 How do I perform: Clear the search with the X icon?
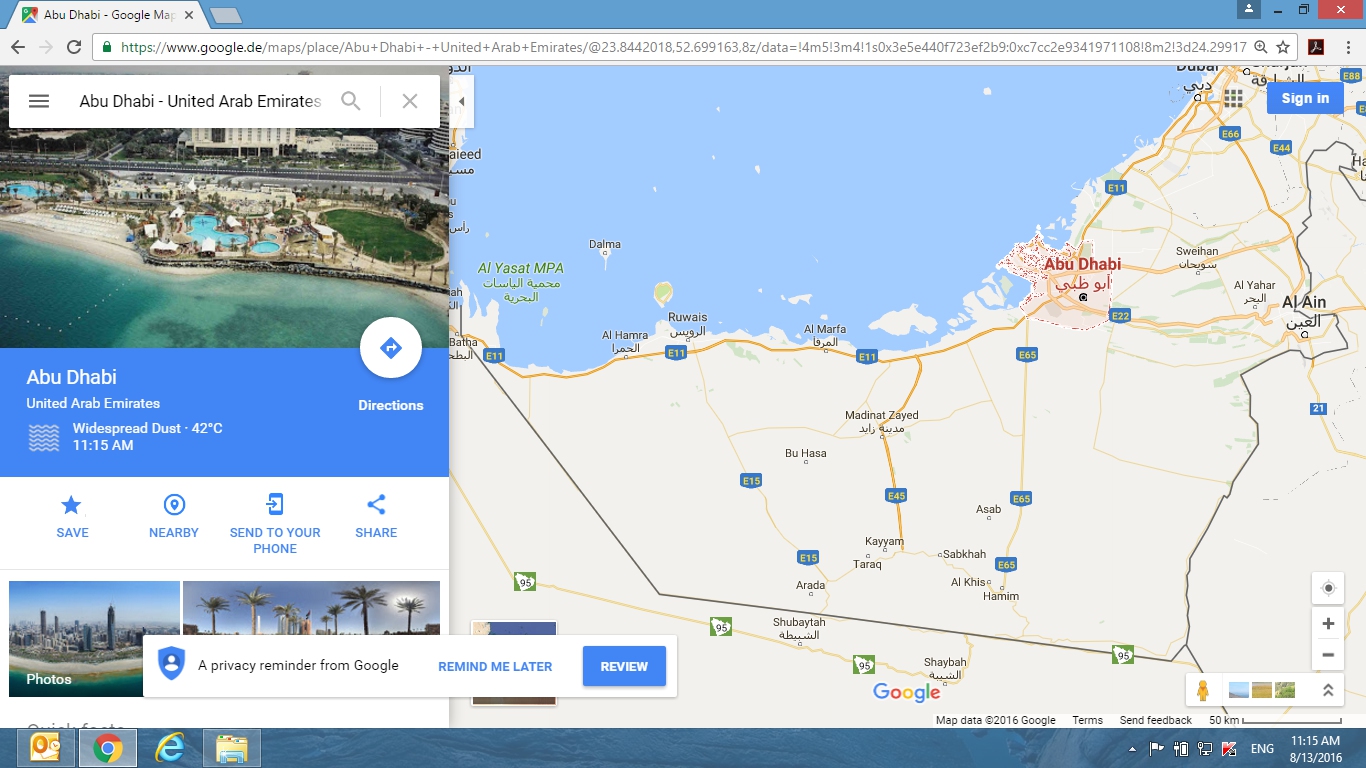pyautogui.click(x=410, y=101)
